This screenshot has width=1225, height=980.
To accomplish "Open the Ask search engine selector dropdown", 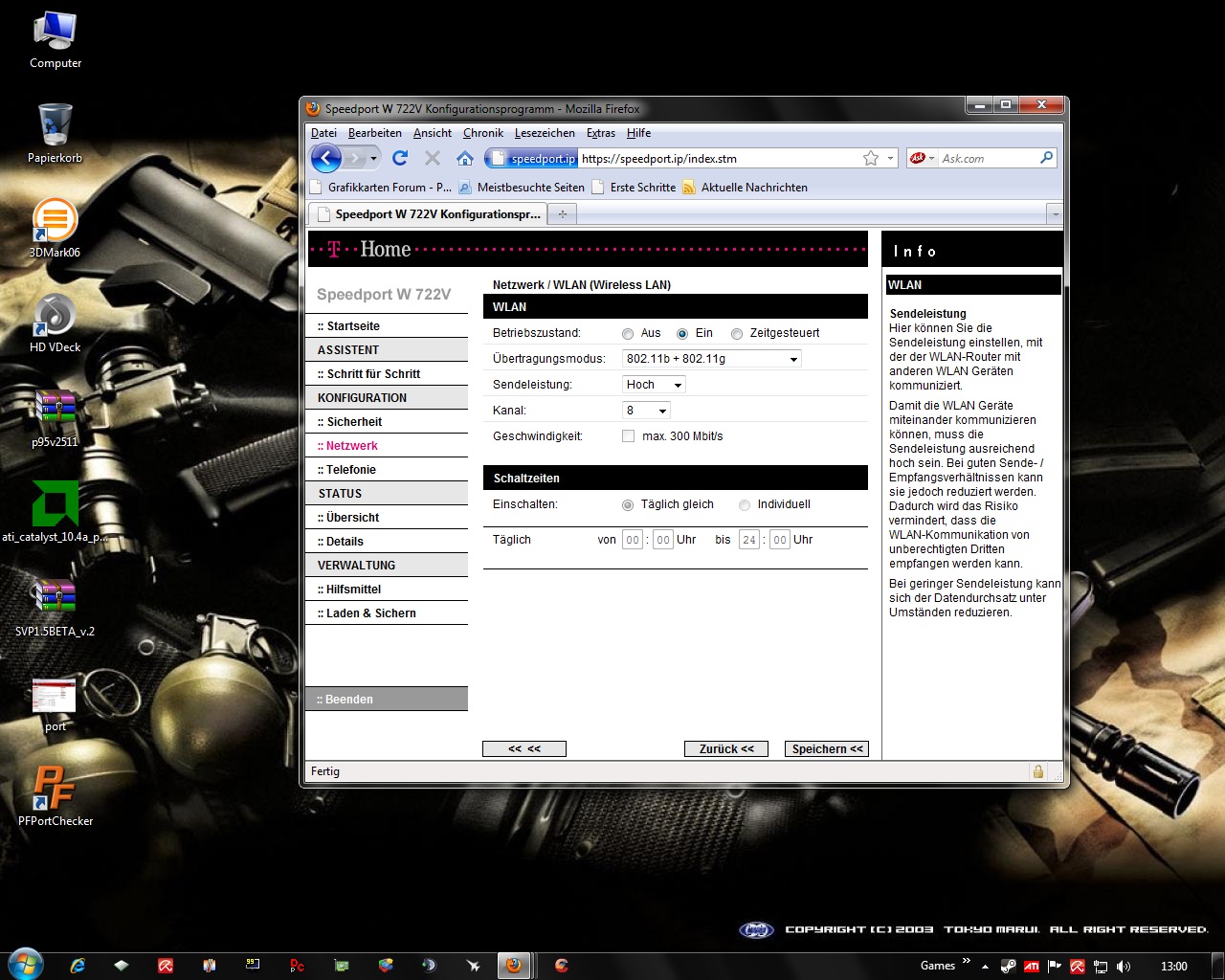I will coord(932,158).
